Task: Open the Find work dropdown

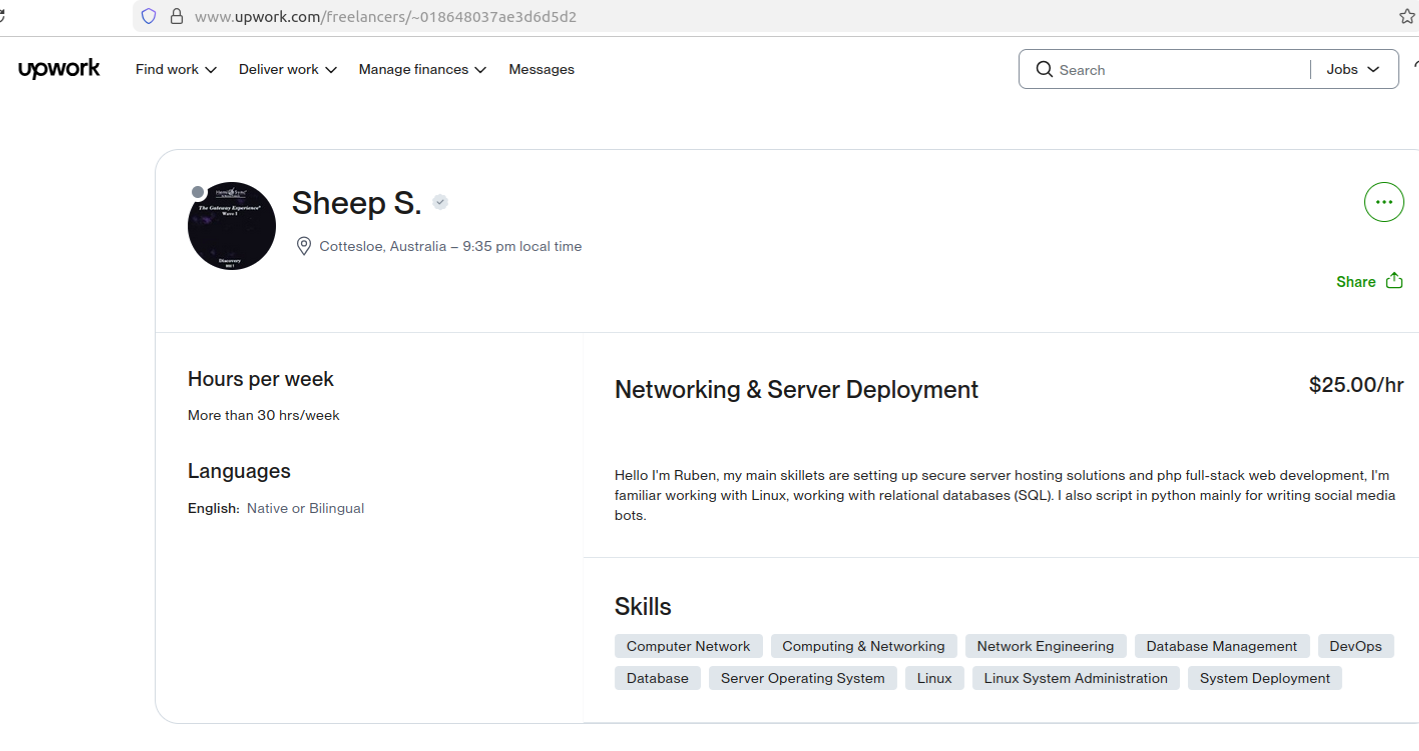Action: pyautogui.click(x=176, y=69)
